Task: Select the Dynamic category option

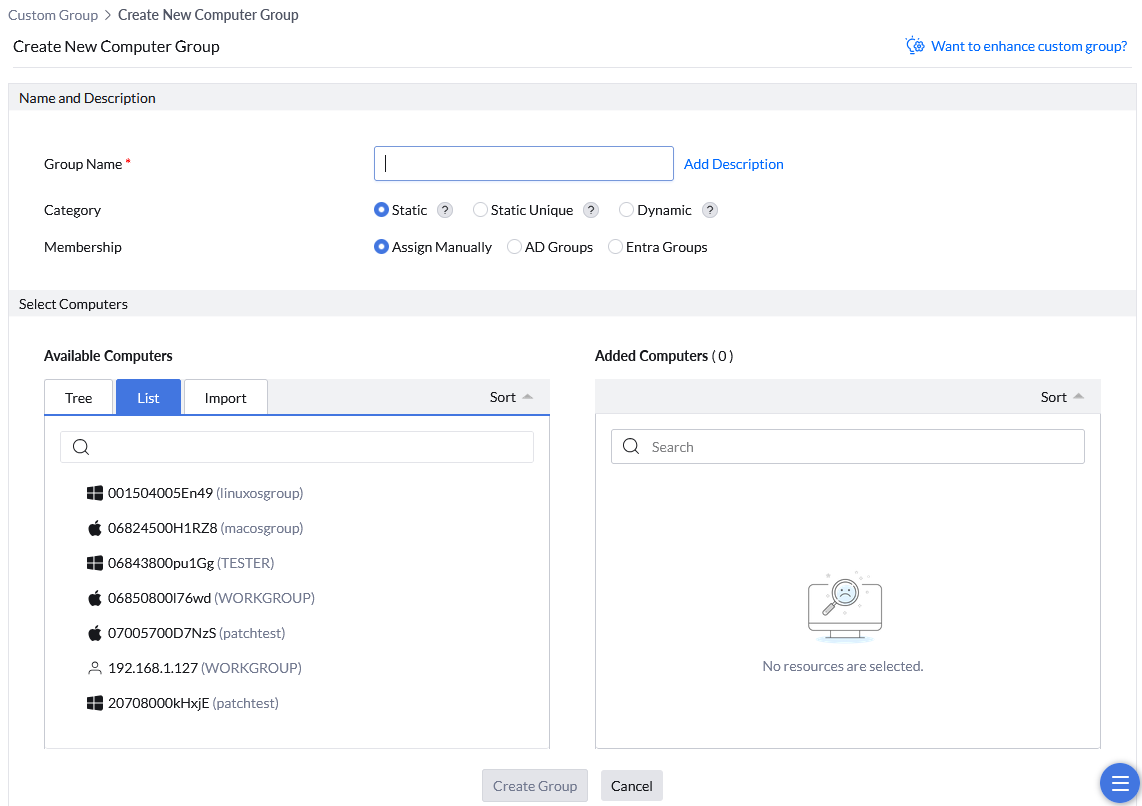Action: click(626, 210)
